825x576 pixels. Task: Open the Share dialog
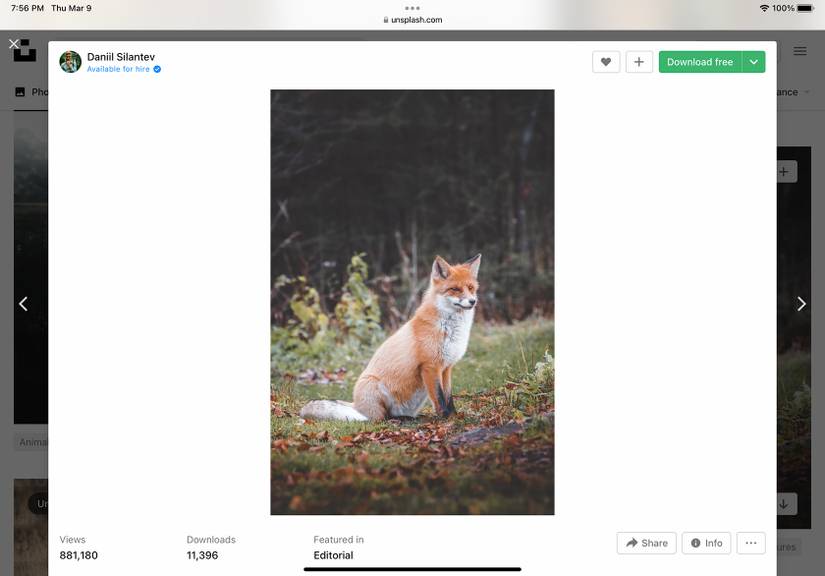pos(646,543)
